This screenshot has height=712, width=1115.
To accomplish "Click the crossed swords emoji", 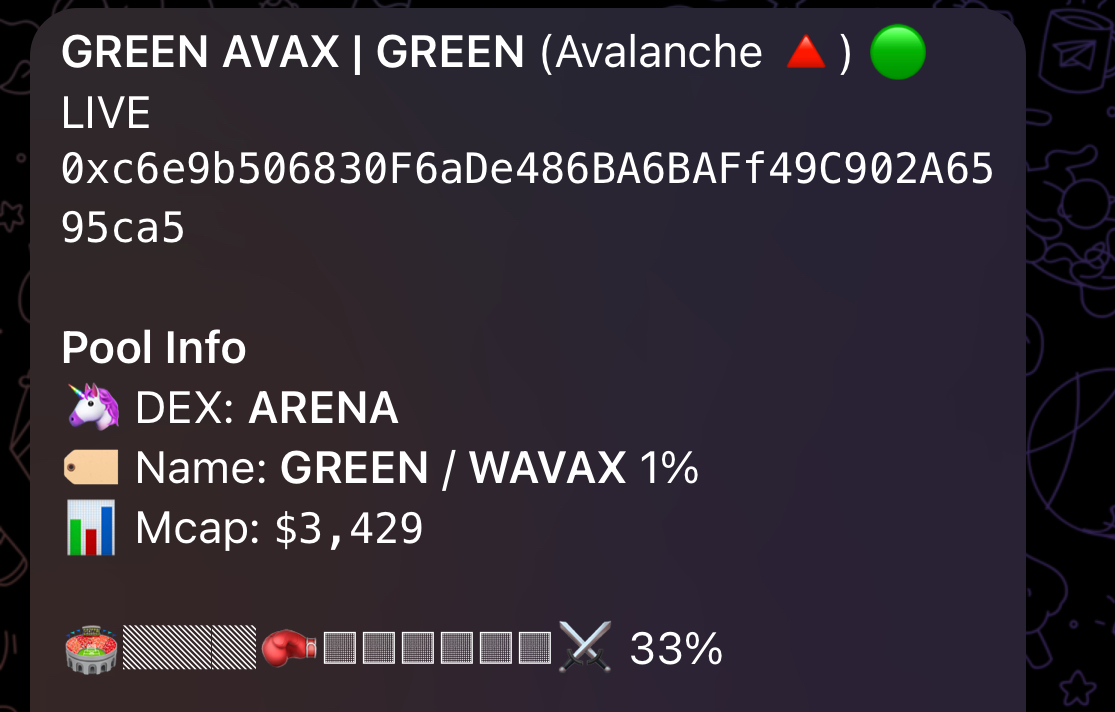I will tap(585, 648).
